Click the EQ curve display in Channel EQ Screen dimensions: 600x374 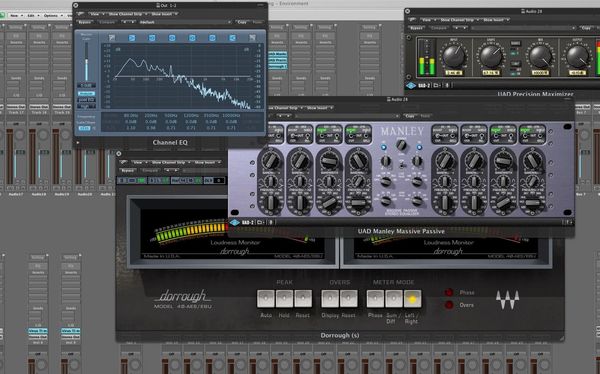point(183,77)
